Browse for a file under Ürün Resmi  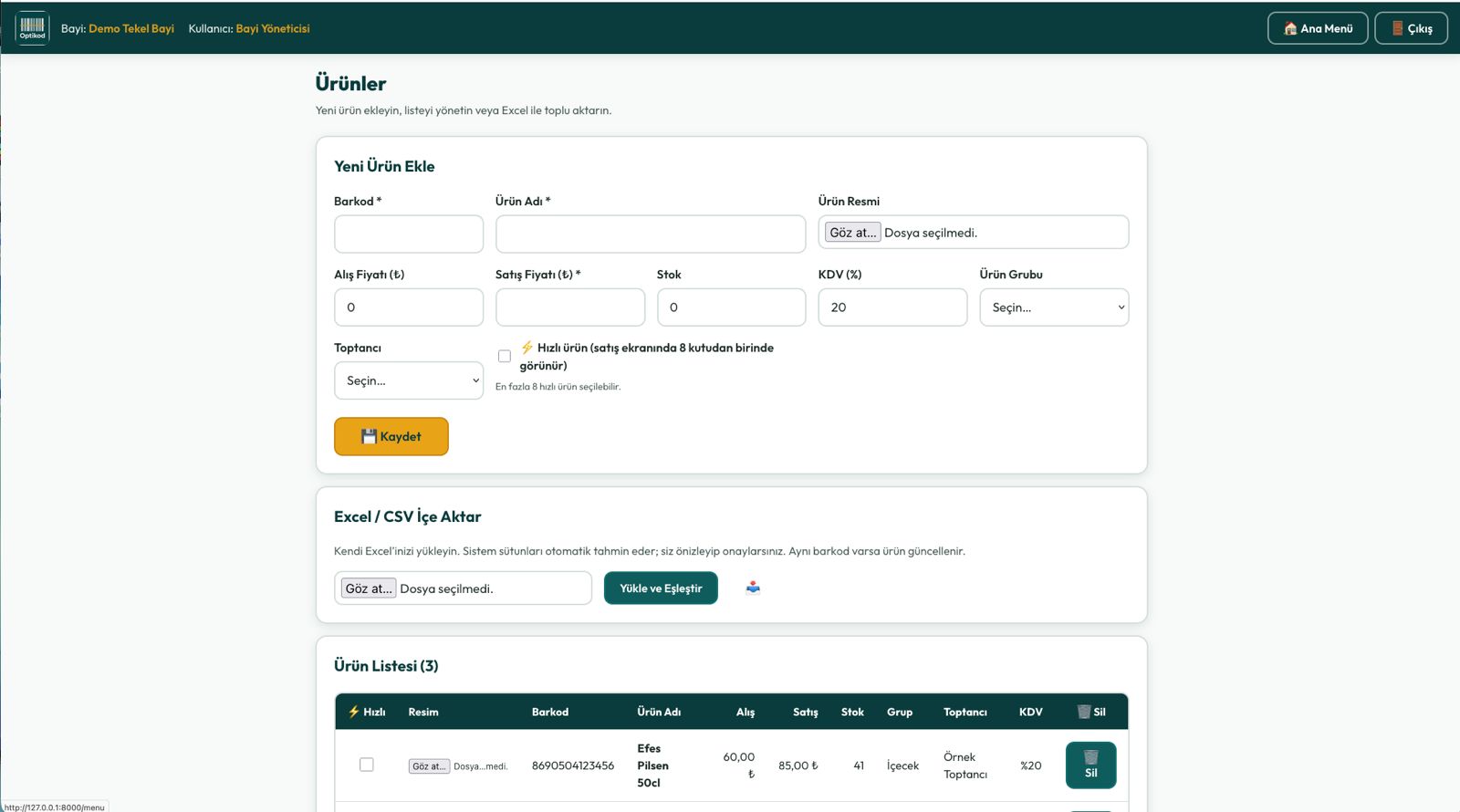tap(853, 233)
